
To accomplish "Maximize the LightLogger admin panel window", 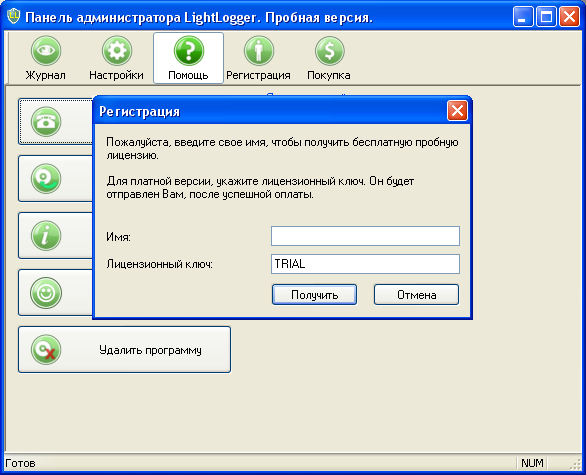I will (x=546, y=17).
